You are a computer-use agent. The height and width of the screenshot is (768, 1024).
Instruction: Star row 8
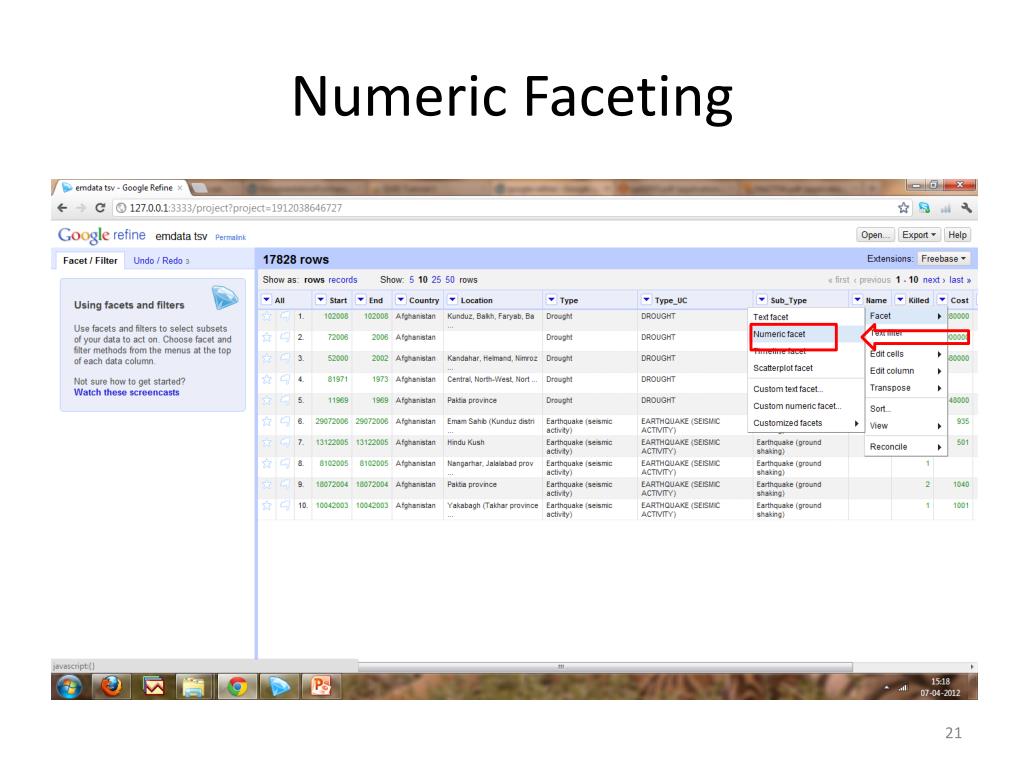click(x=266, y=463)
